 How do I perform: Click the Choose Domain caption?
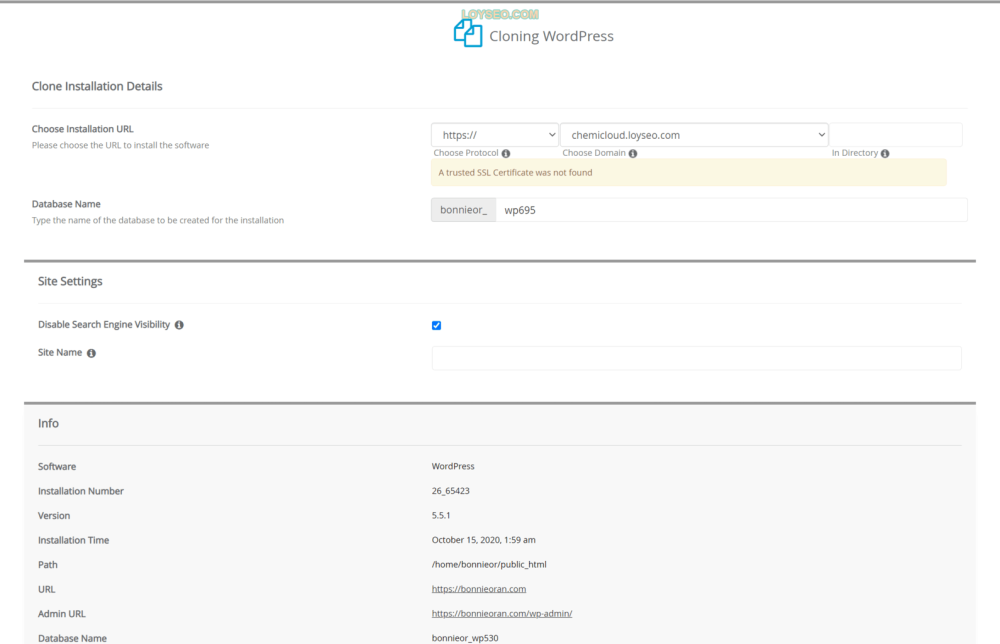594,153
